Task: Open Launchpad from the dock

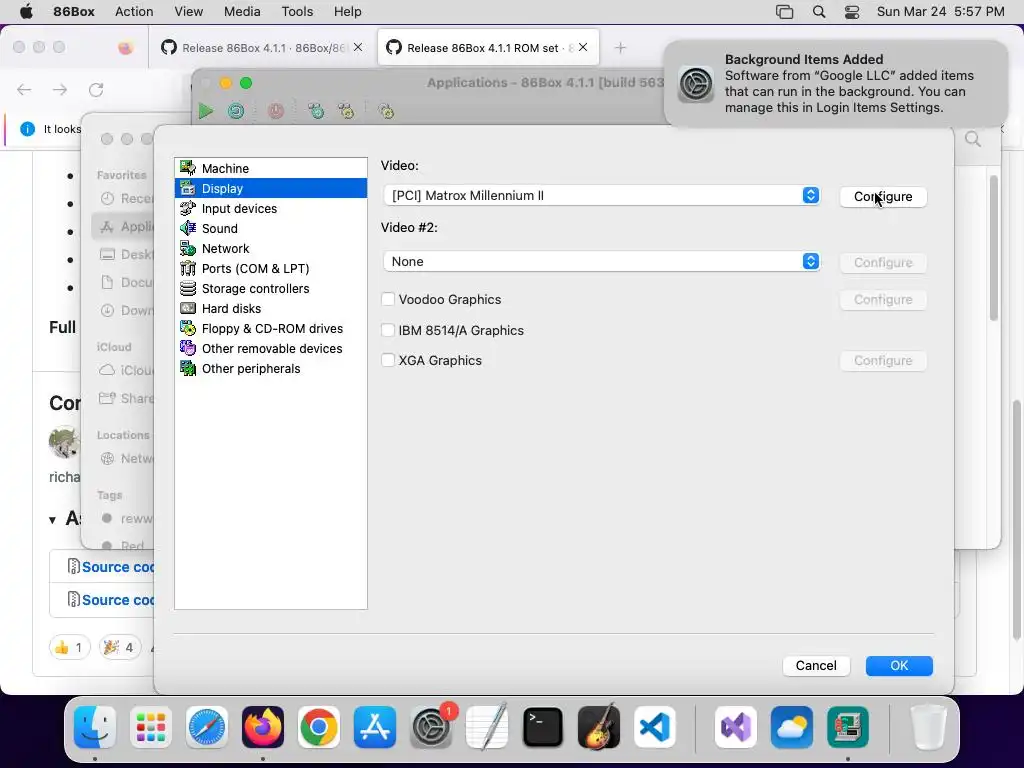Action: point(151,727)
